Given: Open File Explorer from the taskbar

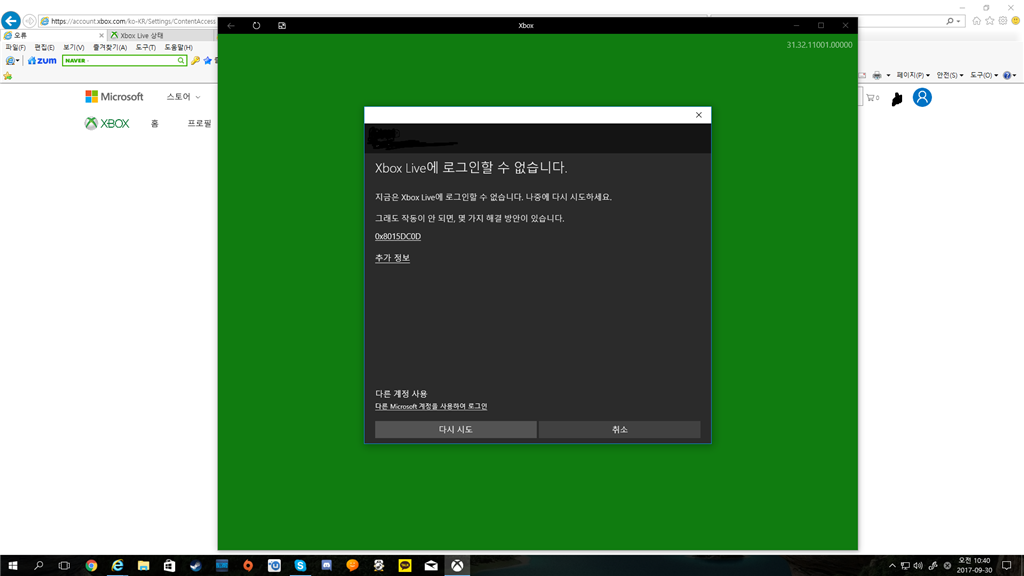Looking at the screenshot, I should point(144,566).
